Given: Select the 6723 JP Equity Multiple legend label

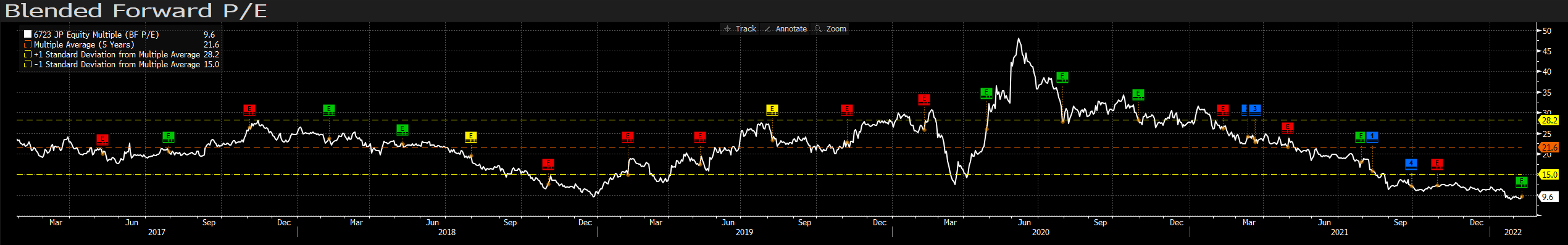Looking at the screenshot, I should pyautogui.click(x=96, y=35).
